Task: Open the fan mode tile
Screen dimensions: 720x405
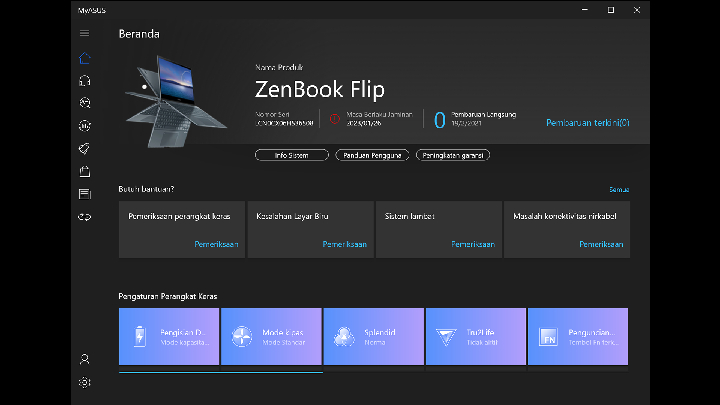Action: pyautogui.click(x=271, y=336)
